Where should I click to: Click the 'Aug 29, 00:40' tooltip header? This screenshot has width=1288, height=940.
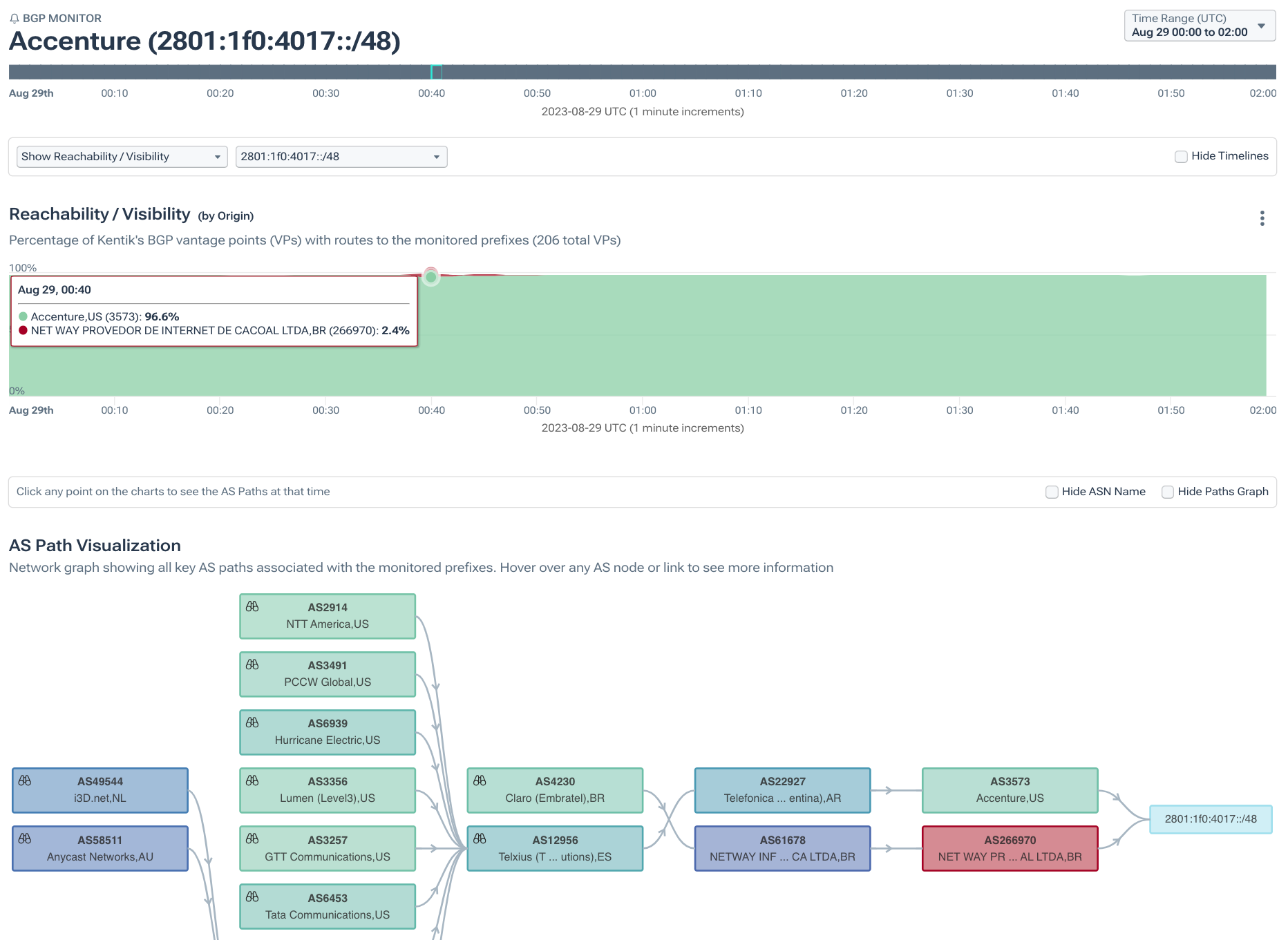tap(55, 290)
